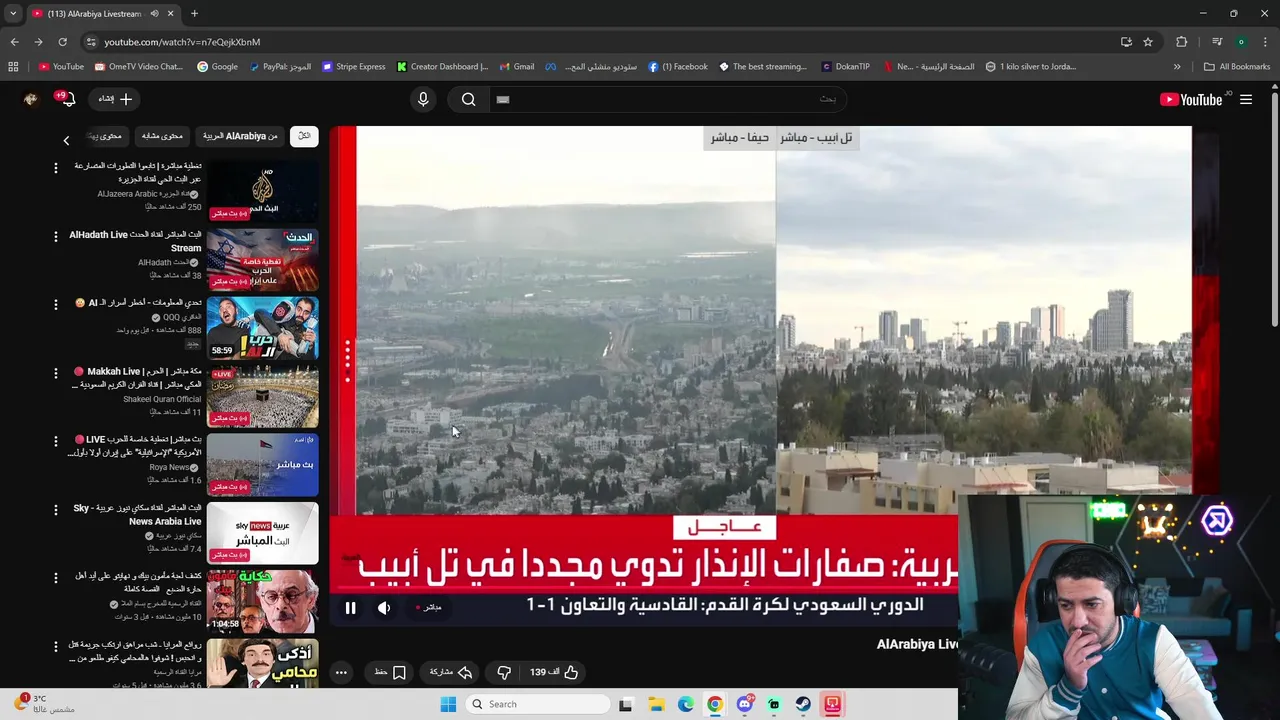Click the YouTube search magnifier button

[468, 99]
